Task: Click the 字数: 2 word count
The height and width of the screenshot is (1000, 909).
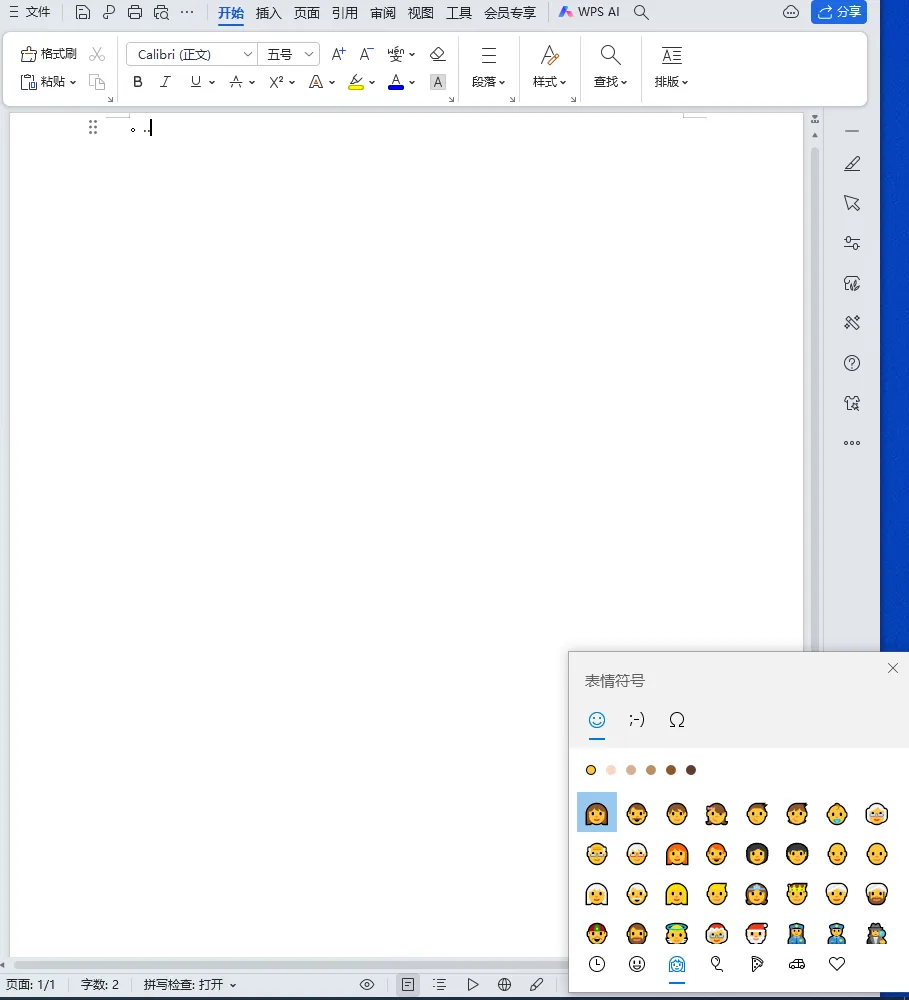Action: pyautogui.click(x=100, y=985)
